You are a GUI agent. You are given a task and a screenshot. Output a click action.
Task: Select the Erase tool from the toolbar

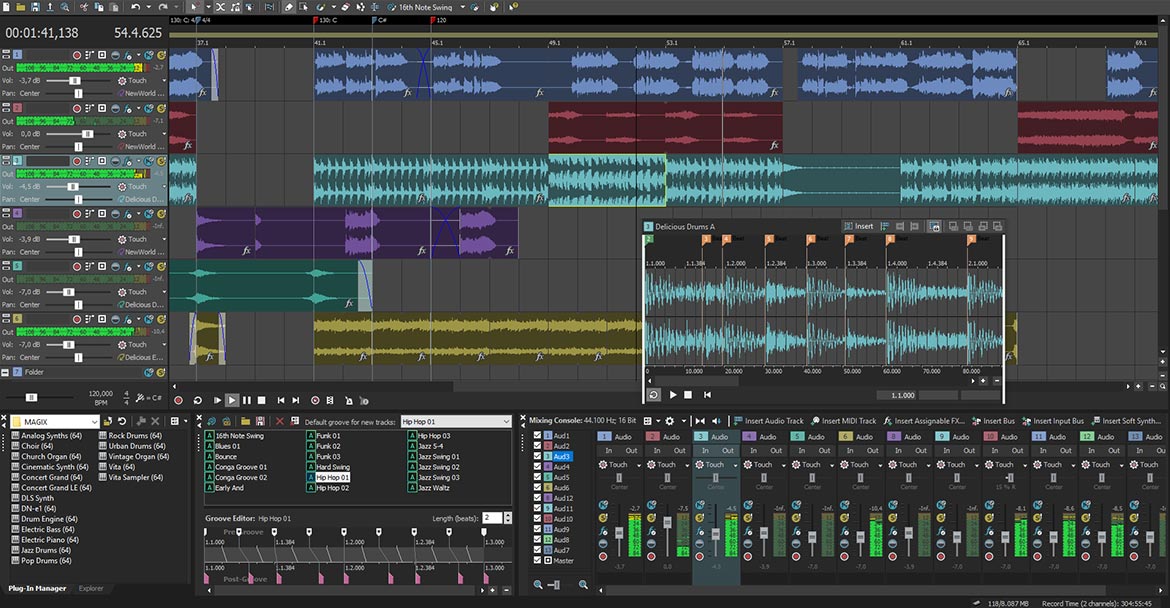[x=345, y=8]
